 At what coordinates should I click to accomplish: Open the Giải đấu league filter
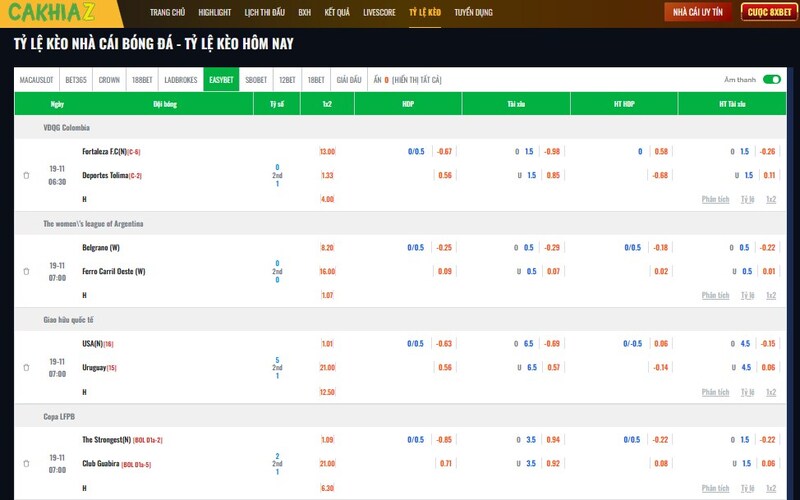[x=348, y=80]
